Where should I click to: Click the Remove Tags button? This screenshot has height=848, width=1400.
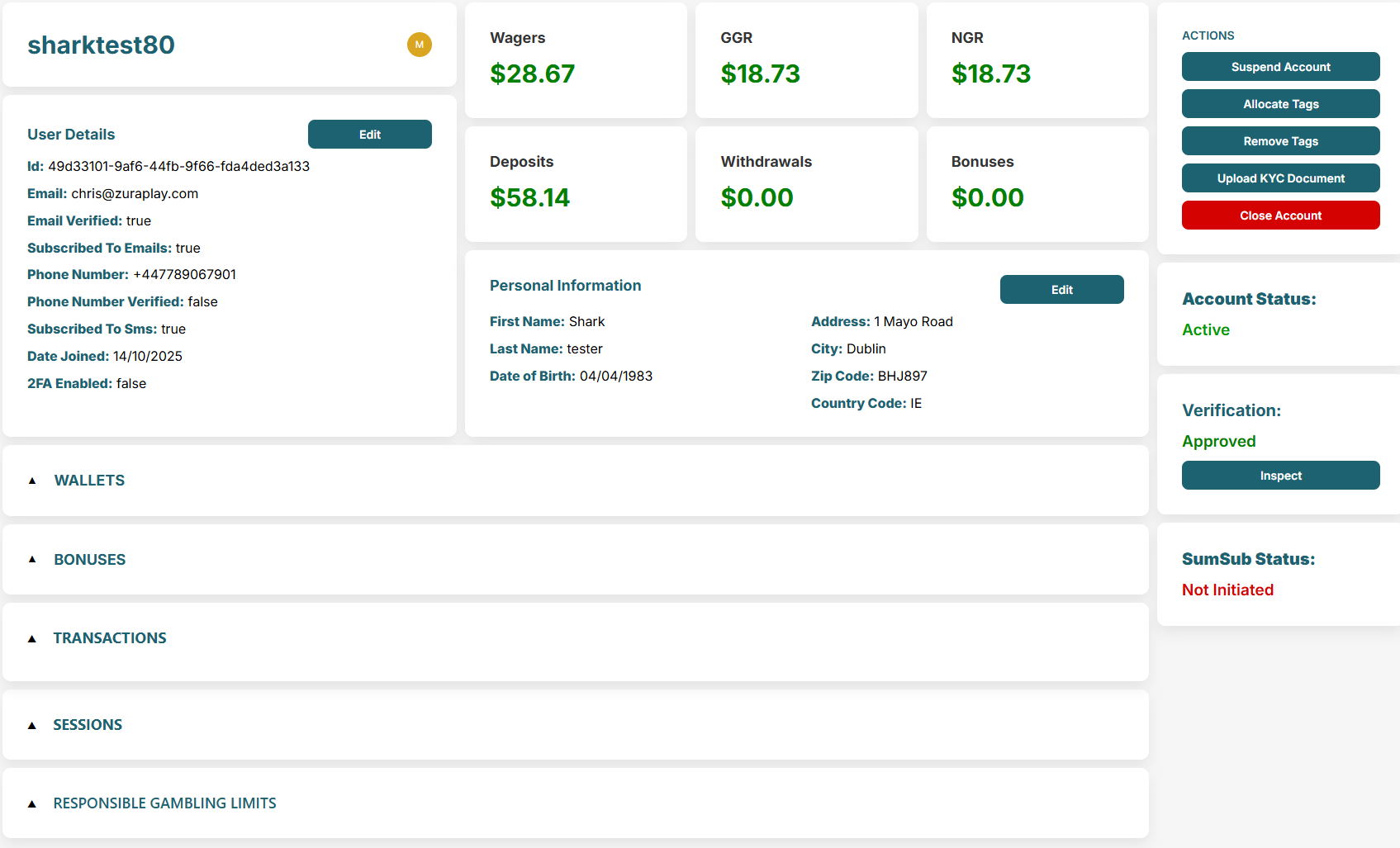point(1280,141)
